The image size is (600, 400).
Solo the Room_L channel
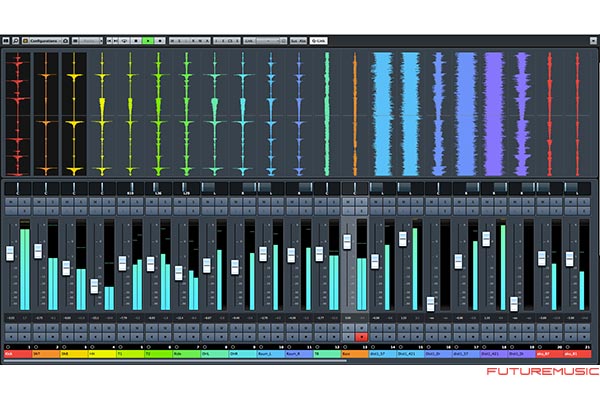coord(277,201)
